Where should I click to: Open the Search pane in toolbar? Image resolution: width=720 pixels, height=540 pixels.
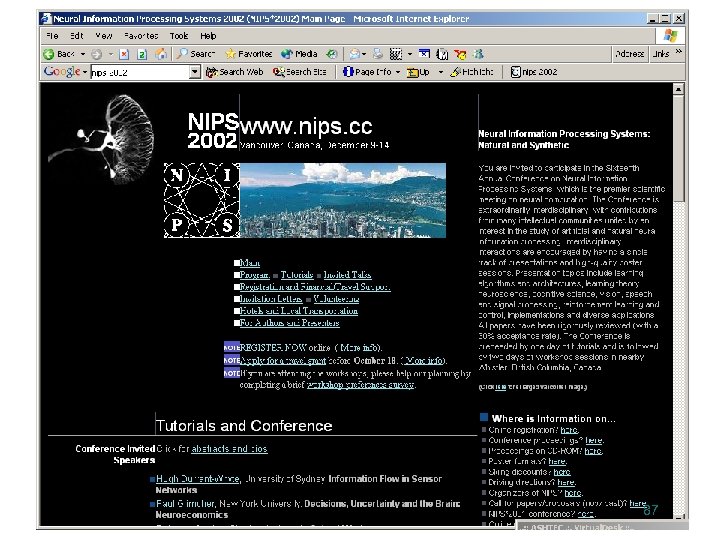(196, 54)
